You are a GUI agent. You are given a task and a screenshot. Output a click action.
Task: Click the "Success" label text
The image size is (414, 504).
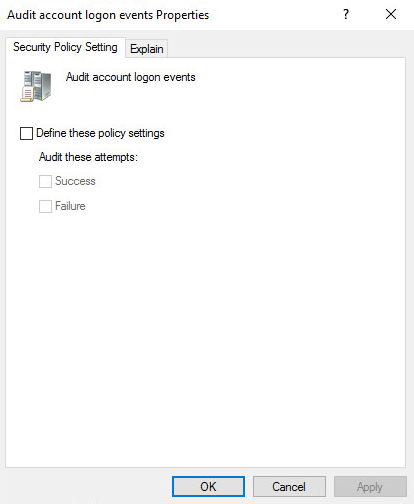click(x=75, y=181)
